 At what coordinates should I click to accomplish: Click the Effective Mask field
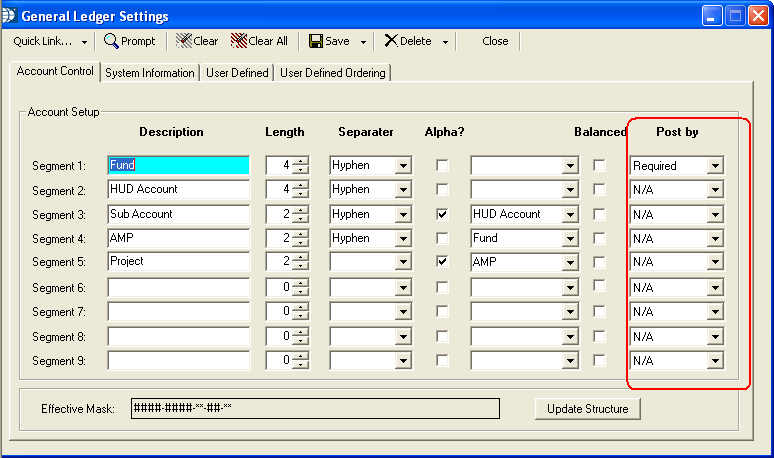pyautogui.click(x=315, y=408)
